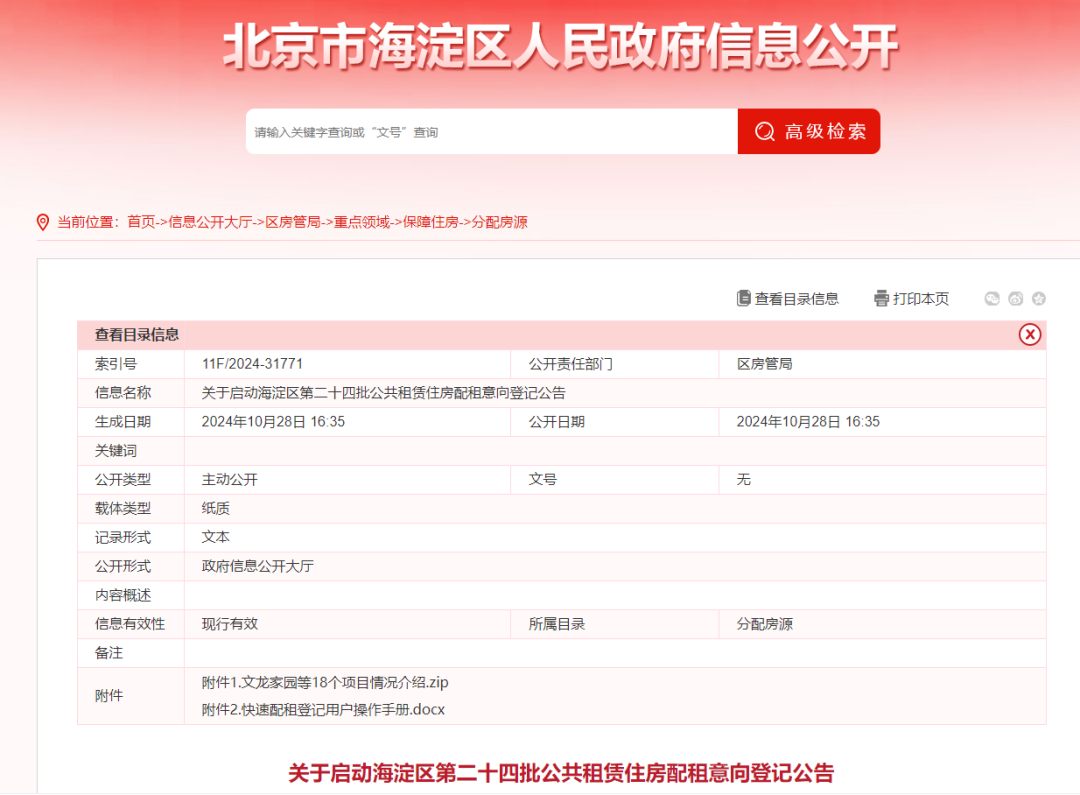Open the 区房管局 breadcrumb link
Image resolution: width=1080 pixels, height=795 pixels.
pos(293,222)
